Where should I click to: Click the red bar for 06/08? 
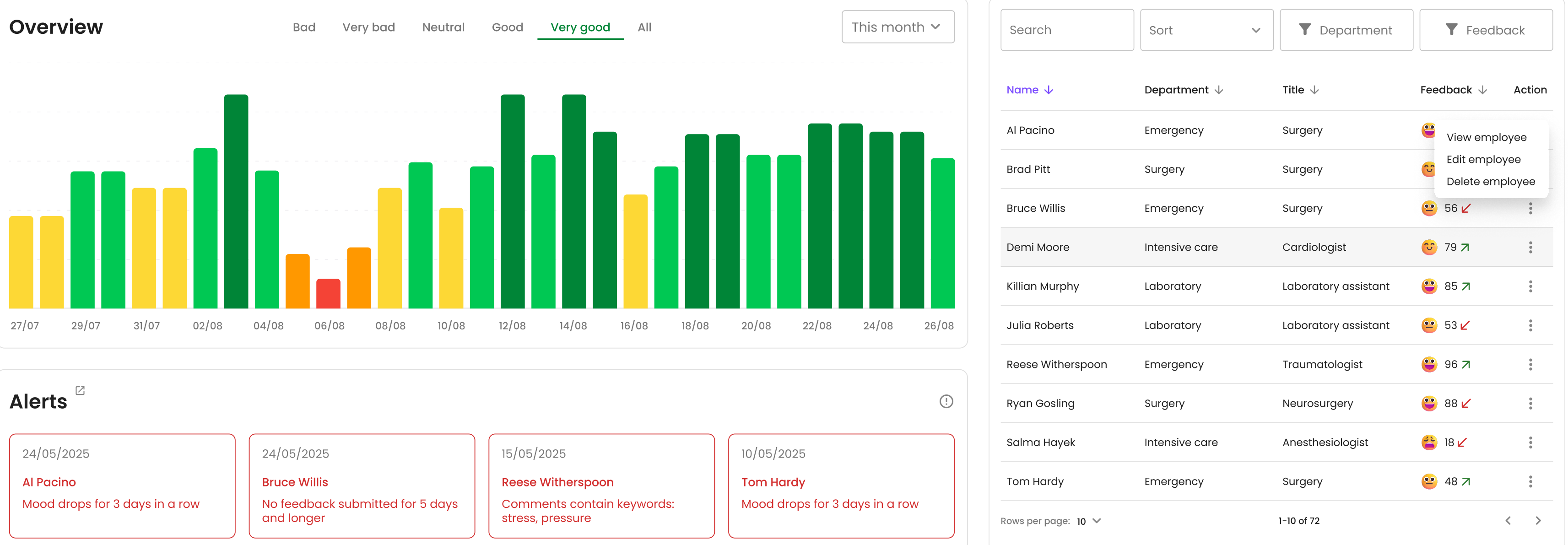tap(328, 294)
